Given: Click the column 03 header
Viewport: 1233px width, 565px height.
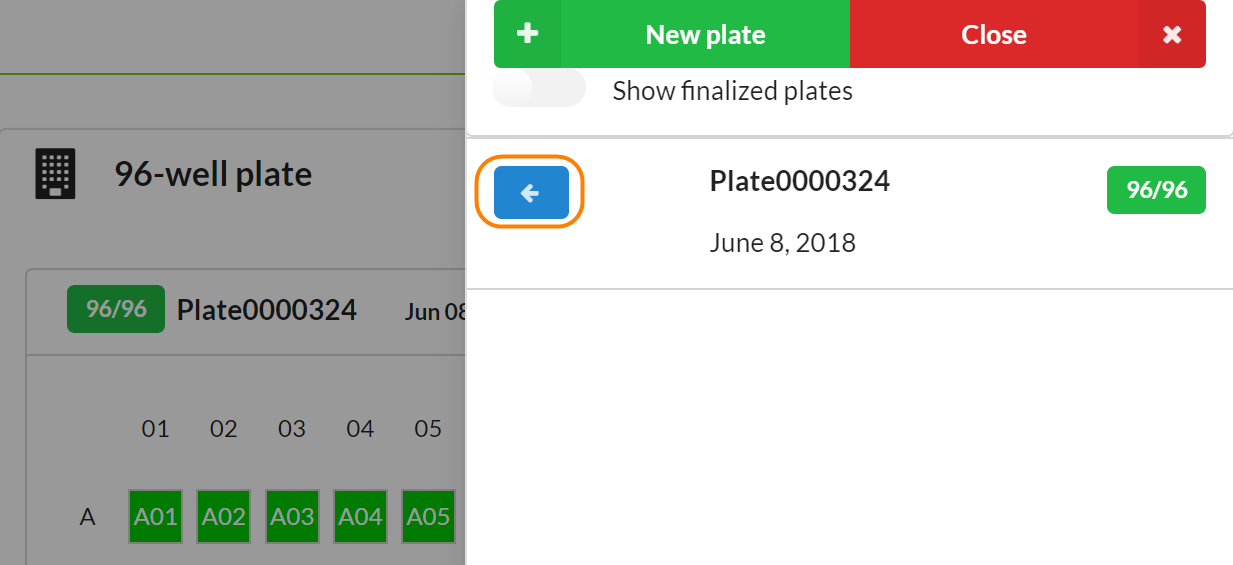Looking at the screenshot, I should 292,429.
